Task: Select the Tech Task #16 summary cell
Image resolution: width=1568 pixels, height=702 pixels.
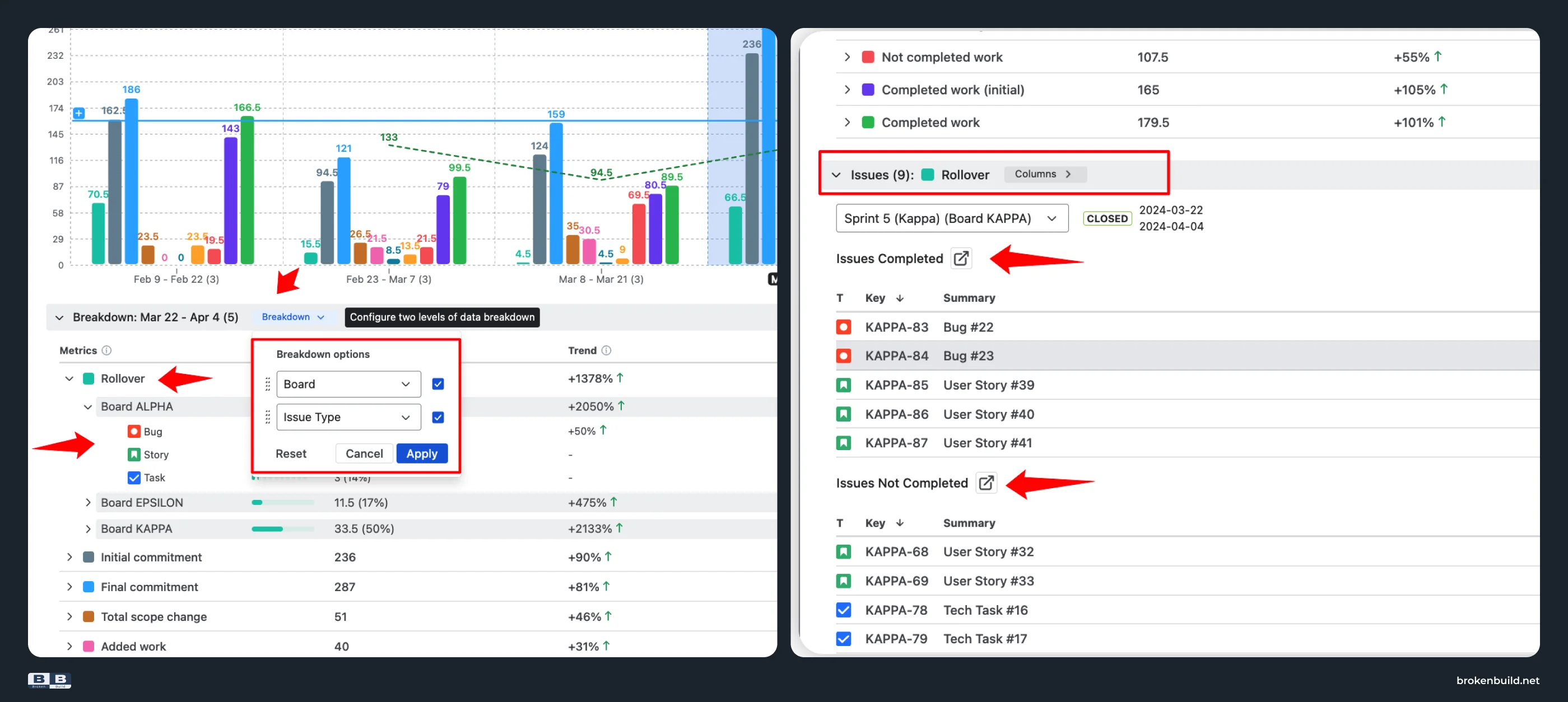Action: 985,610
